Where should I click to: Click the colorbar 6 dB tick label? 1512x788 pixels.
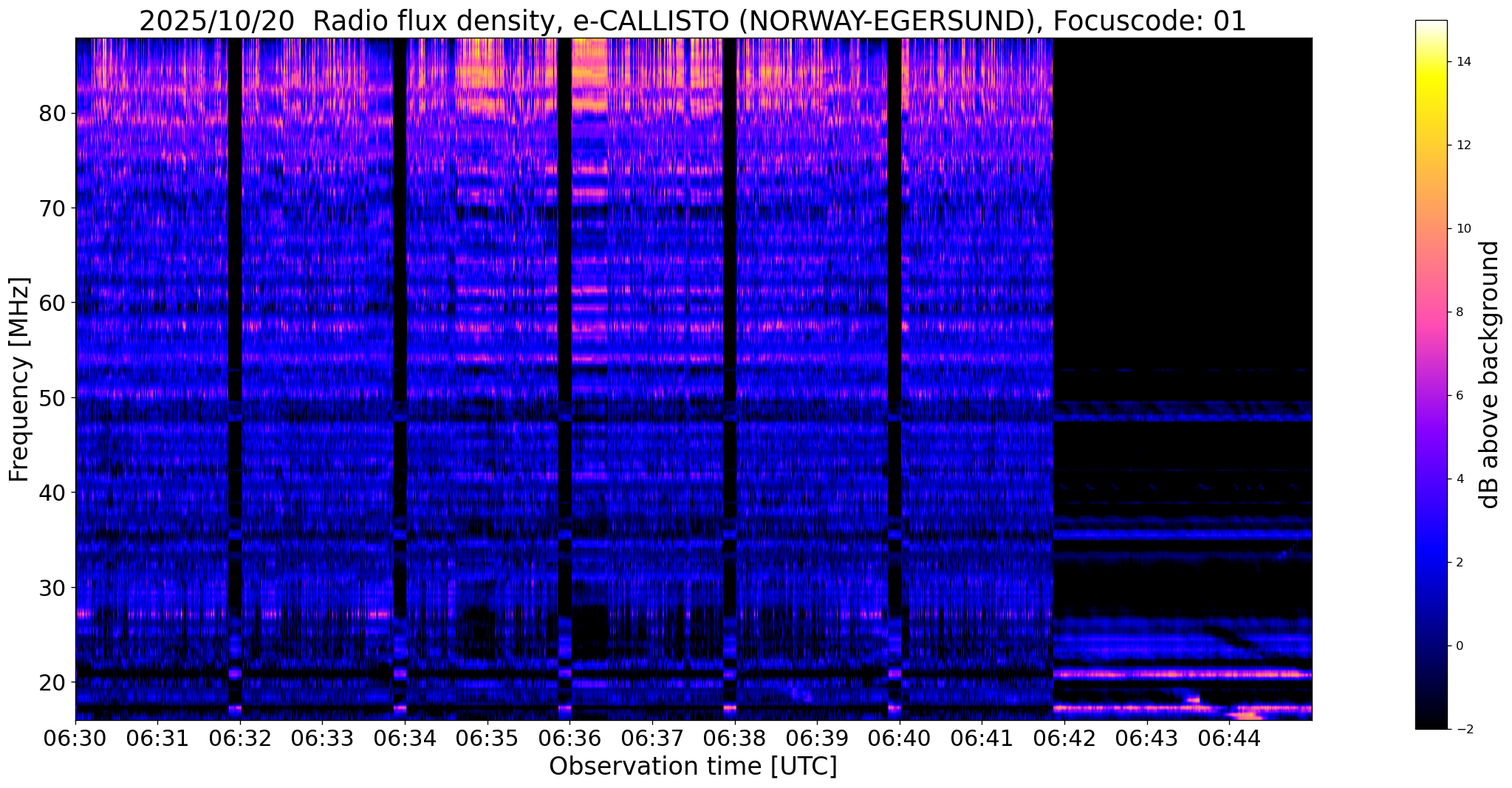pyautogui.click(x=1459, y=396)
